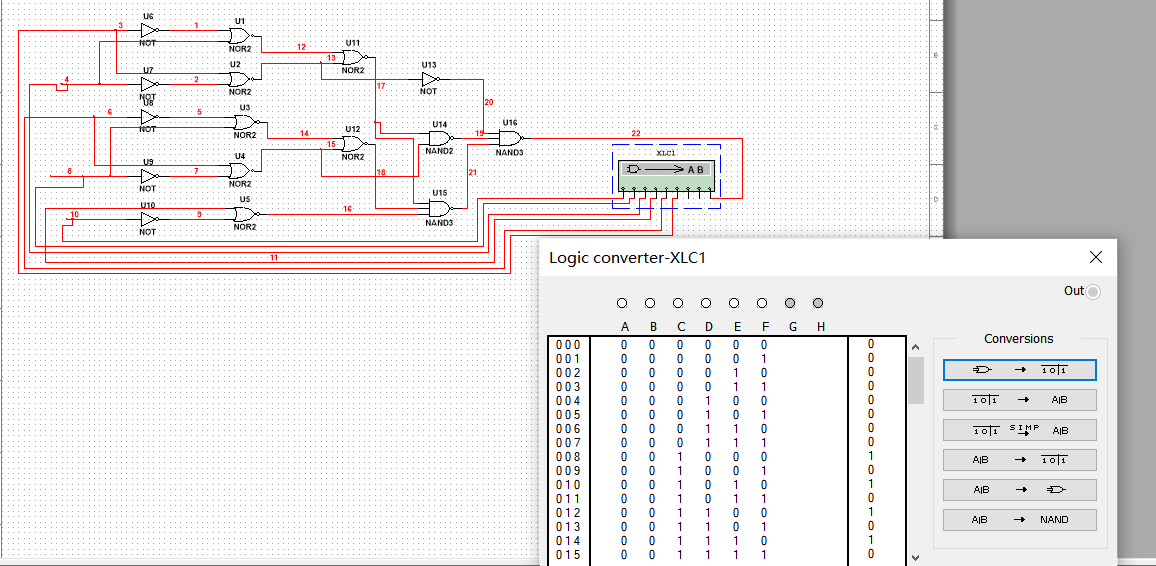
Task: Toggle input C circle in logic converter
Action: (678, 303)
